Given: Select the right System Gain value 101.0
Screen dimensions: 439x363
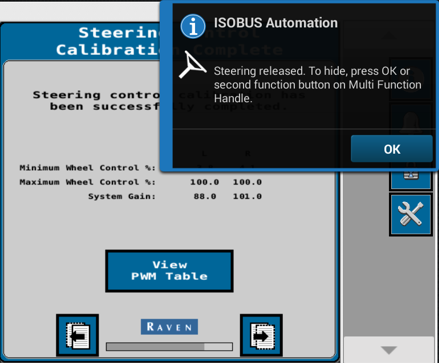Looking at the screenshot, I should point(247,196).
